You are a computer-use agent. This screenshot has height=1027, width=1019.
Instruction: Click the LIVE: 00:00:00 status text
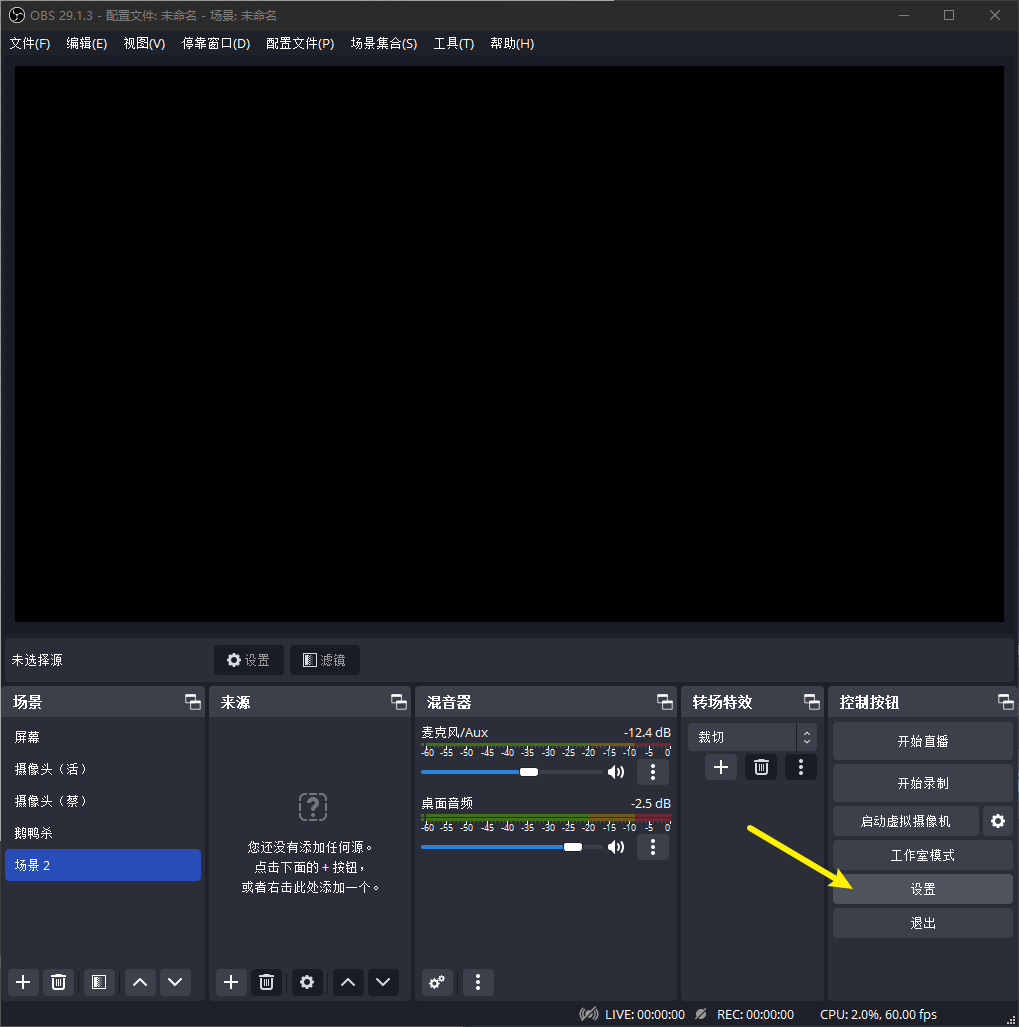[x=645, y=1015]
